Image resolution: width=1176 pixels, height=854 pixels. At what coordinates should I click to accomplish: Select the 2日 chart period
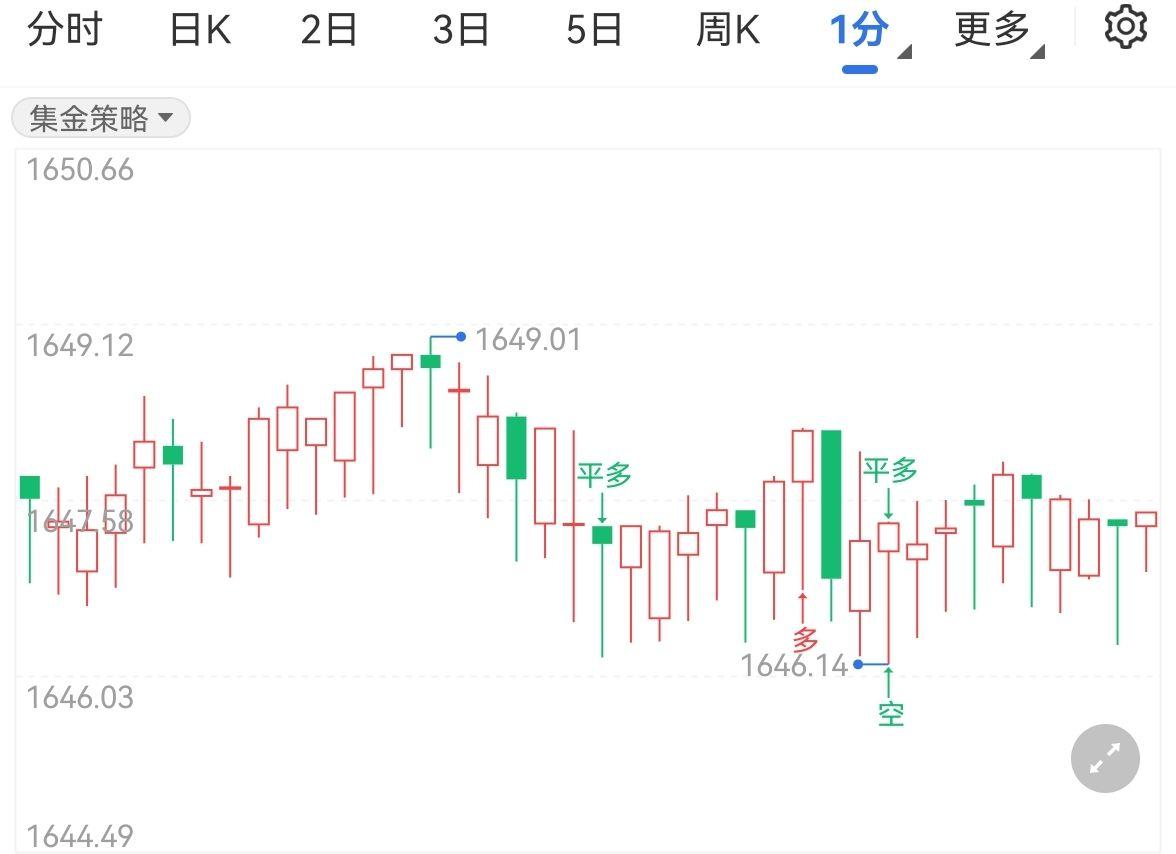tap(329, 30)
